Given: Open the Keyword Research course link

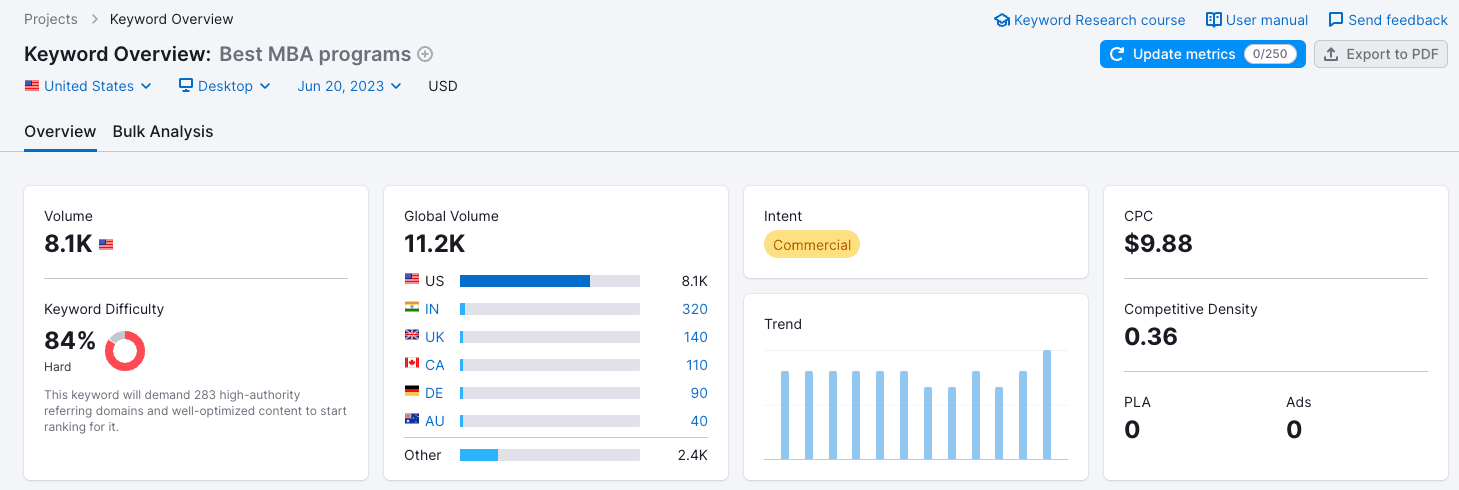Looking at the screenshot, I should tap(1090, 20).
